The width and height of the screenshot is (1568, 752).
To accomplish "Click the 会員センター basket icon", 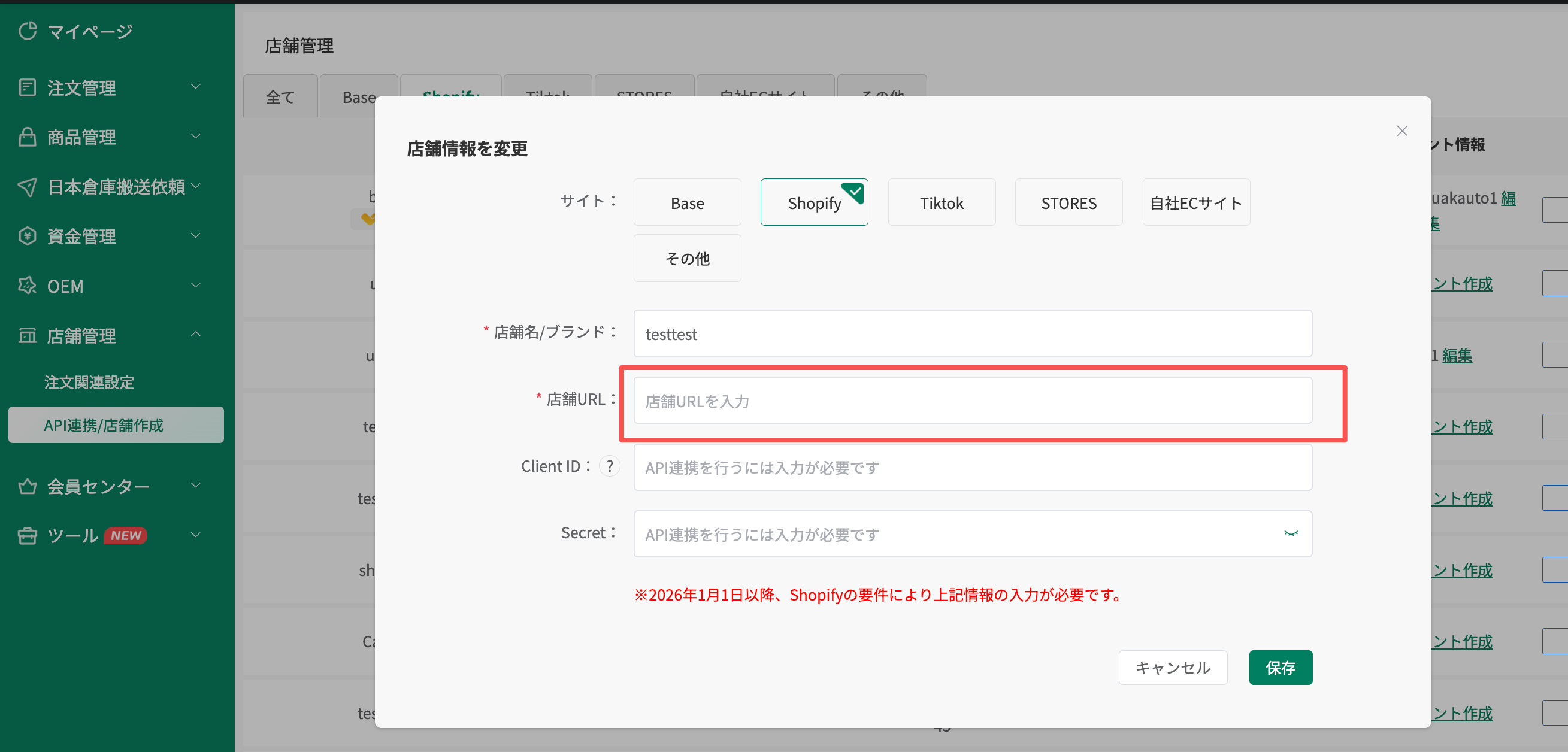I will (28, 486).
